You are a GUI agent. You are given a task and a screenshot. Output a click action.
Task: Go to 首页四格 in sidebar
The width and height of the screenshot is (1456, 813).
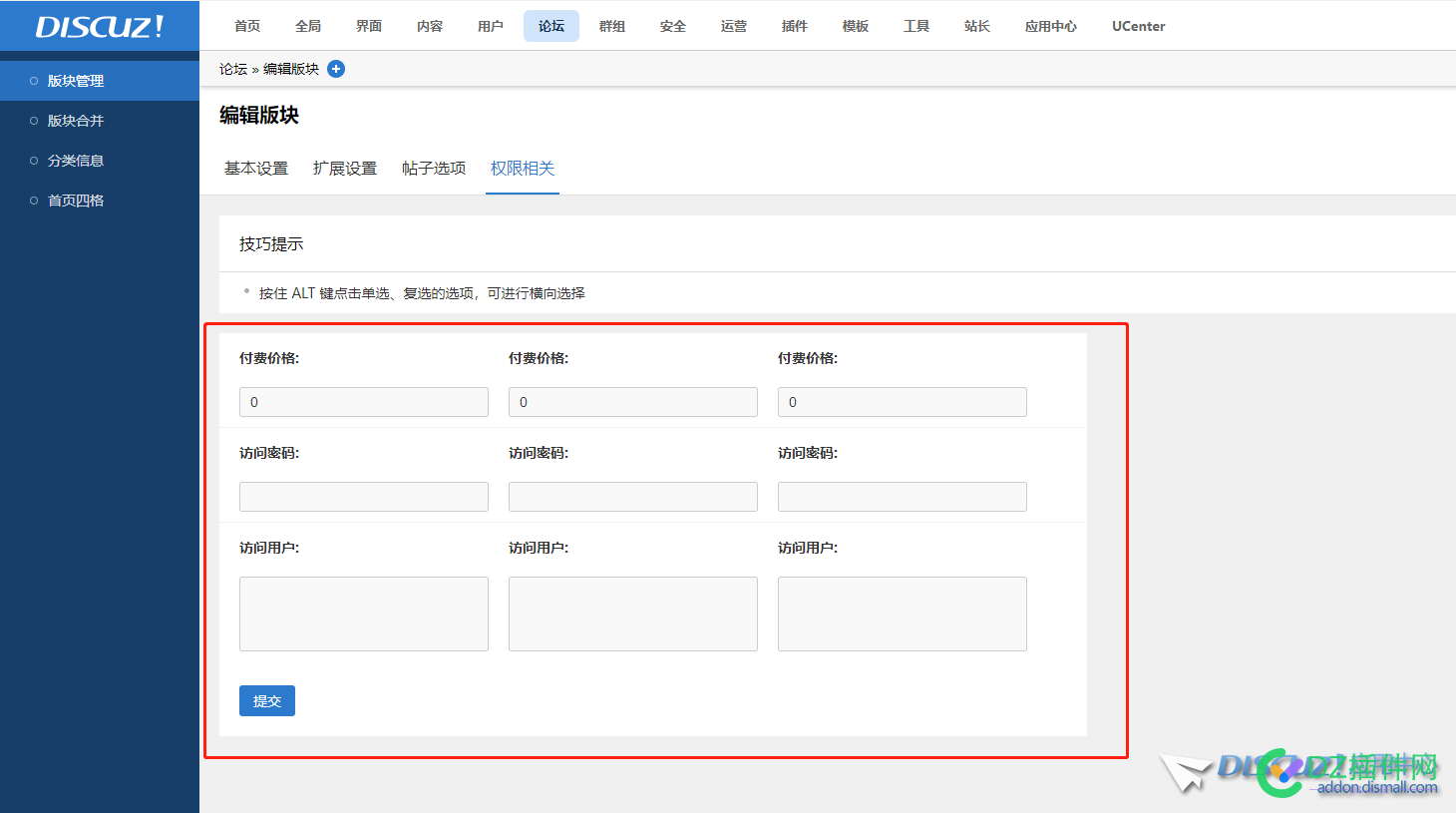100,201
